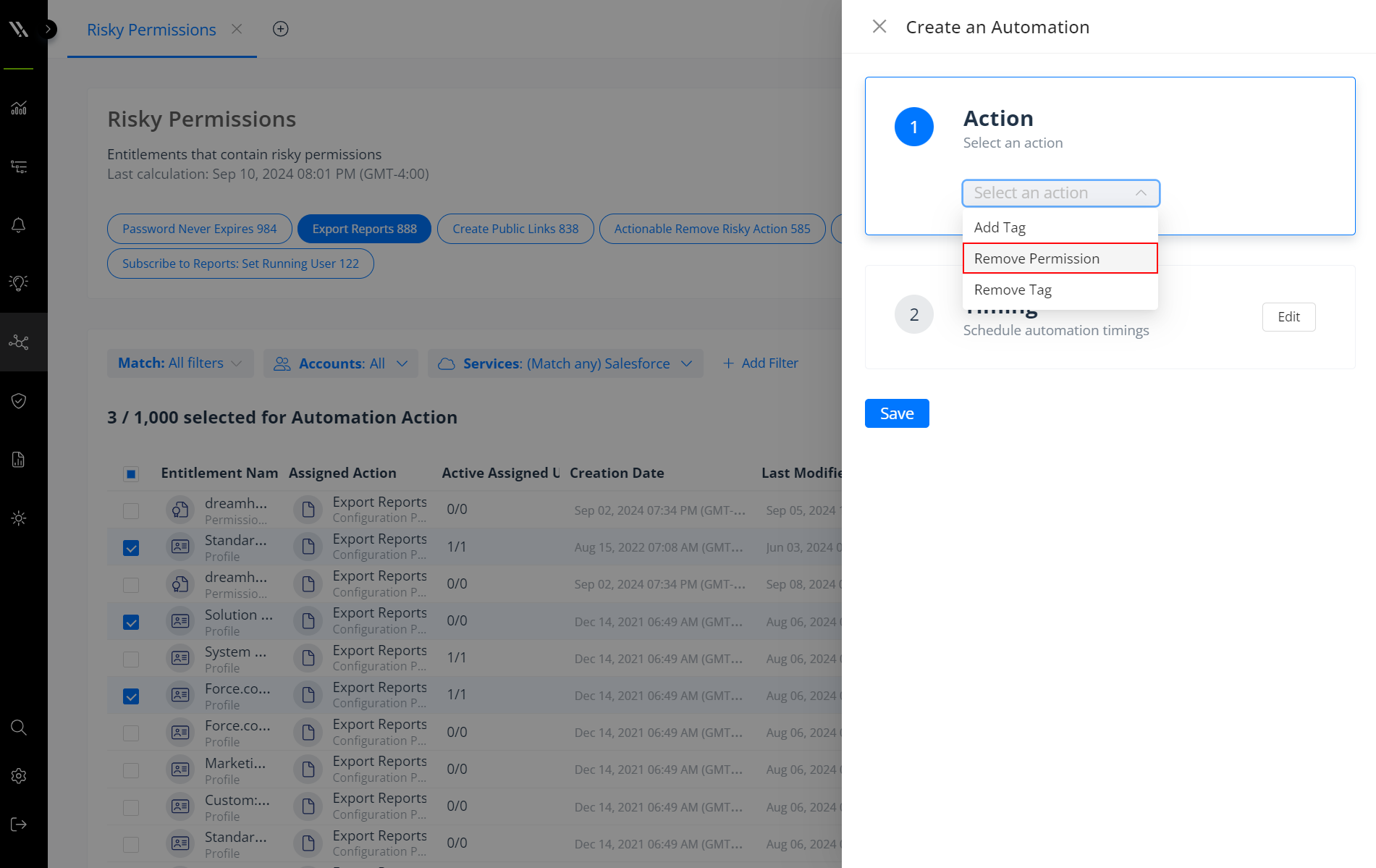
Task: Click Export Reports document icon in Solution row
Action: (308, 621)
